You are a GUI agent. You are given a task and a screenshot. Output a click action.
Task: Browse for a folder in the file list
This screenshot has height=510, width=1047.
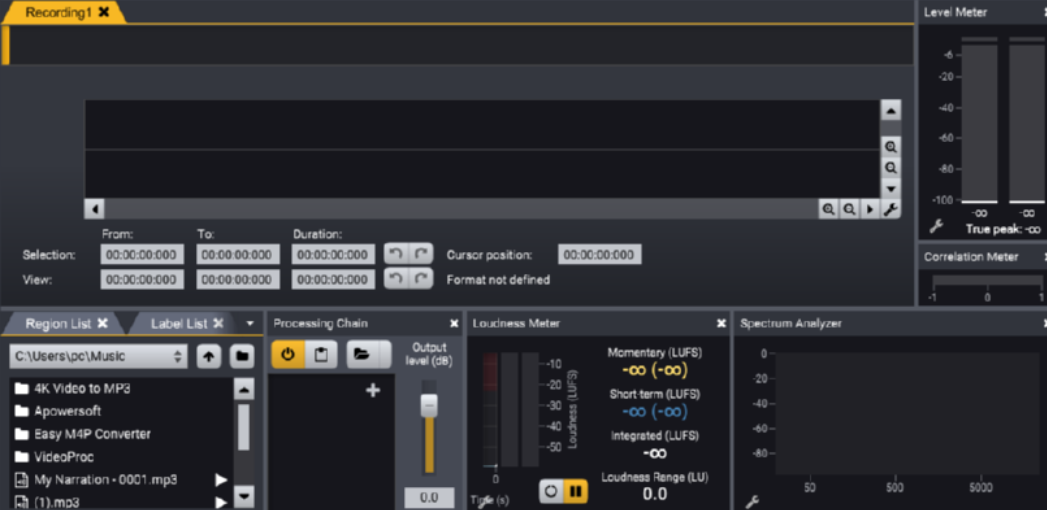tap(242, 356)
